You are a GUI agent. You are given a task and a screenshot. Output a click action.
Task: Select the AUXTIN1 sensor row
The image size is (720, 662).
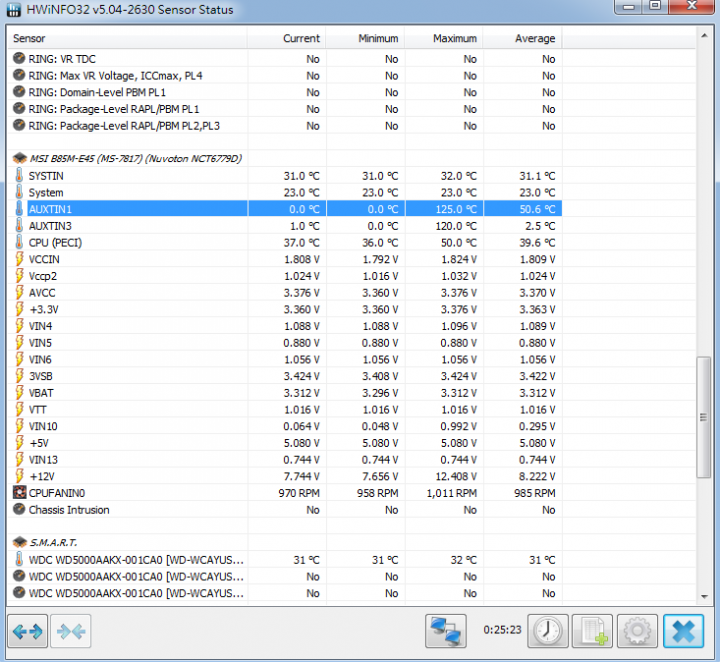pos(285,209)
